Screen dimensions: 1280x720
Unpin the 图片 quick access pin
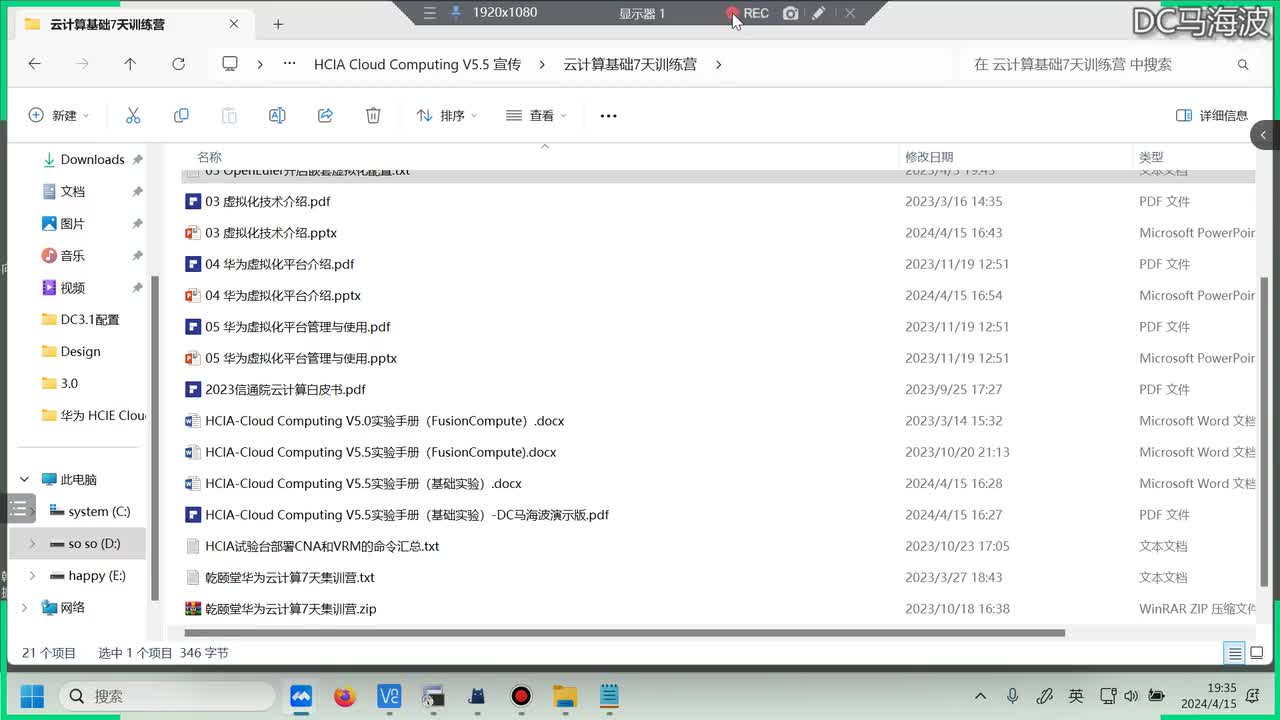pos(137,224)
